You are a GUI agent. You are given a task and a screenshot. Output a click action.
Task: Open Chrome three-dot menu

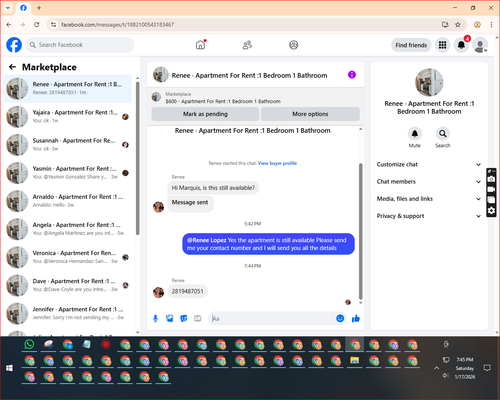491,24
